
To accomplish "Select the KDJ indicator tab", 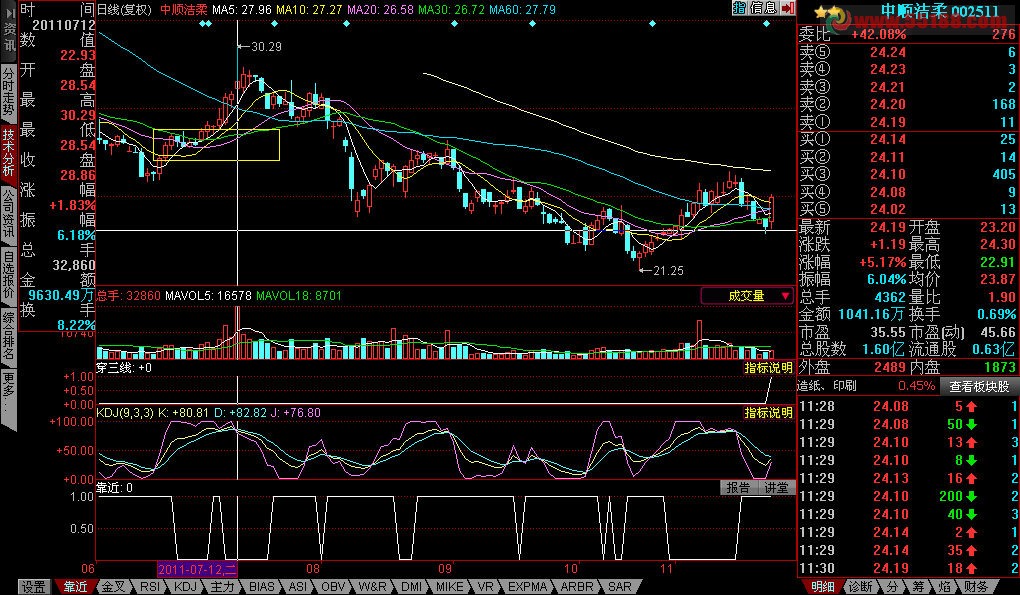I will point(185,587).
